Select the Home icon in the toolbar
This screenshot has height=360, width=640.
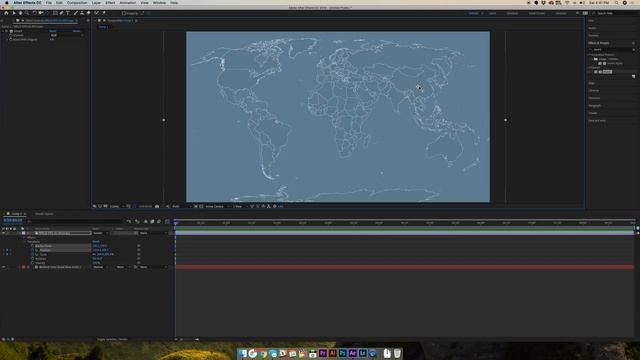[6, 13]
